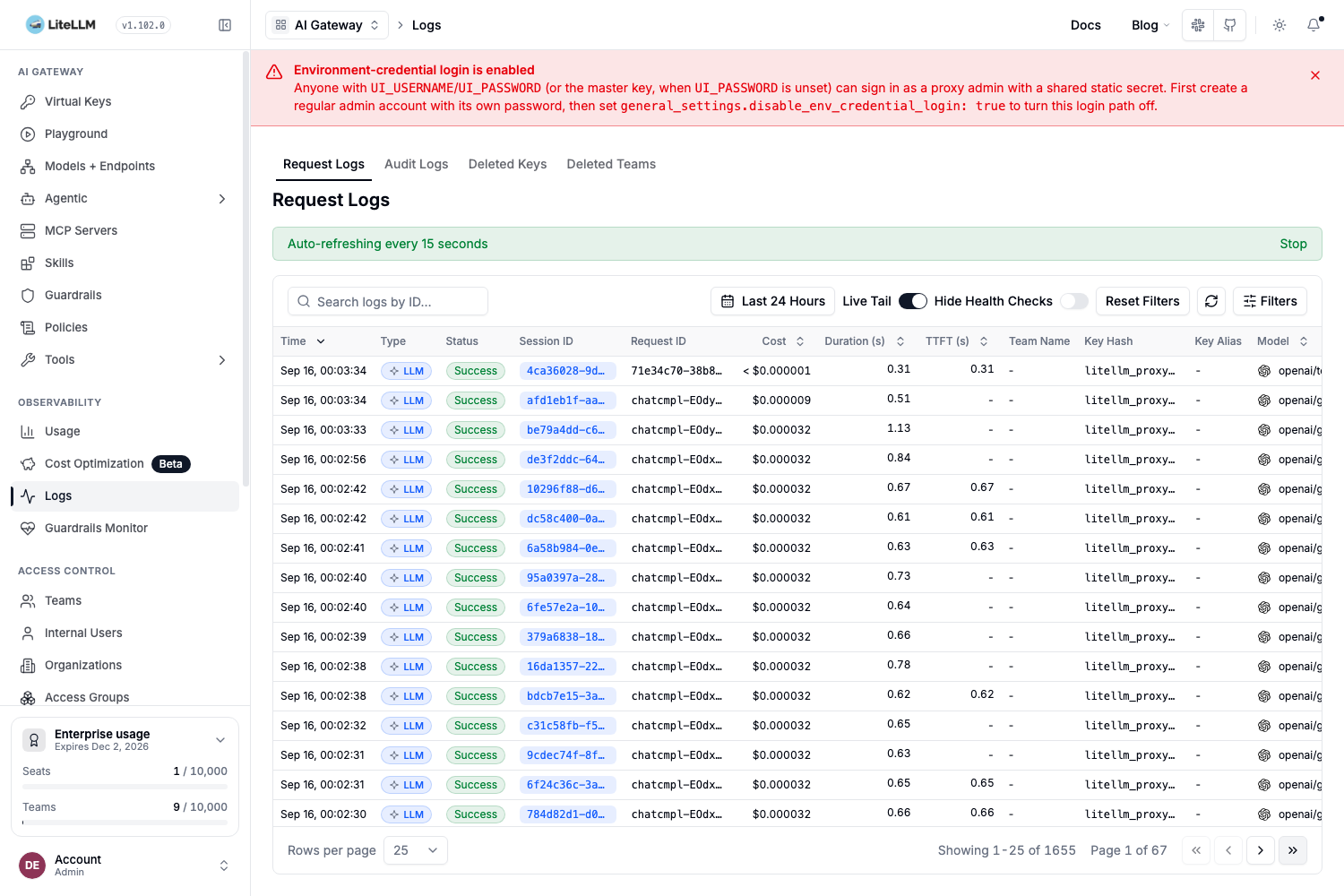Open Guardrails Monitor page
Image resolution: width=1344 pixels, height=896 pixels.
(125, 528)
